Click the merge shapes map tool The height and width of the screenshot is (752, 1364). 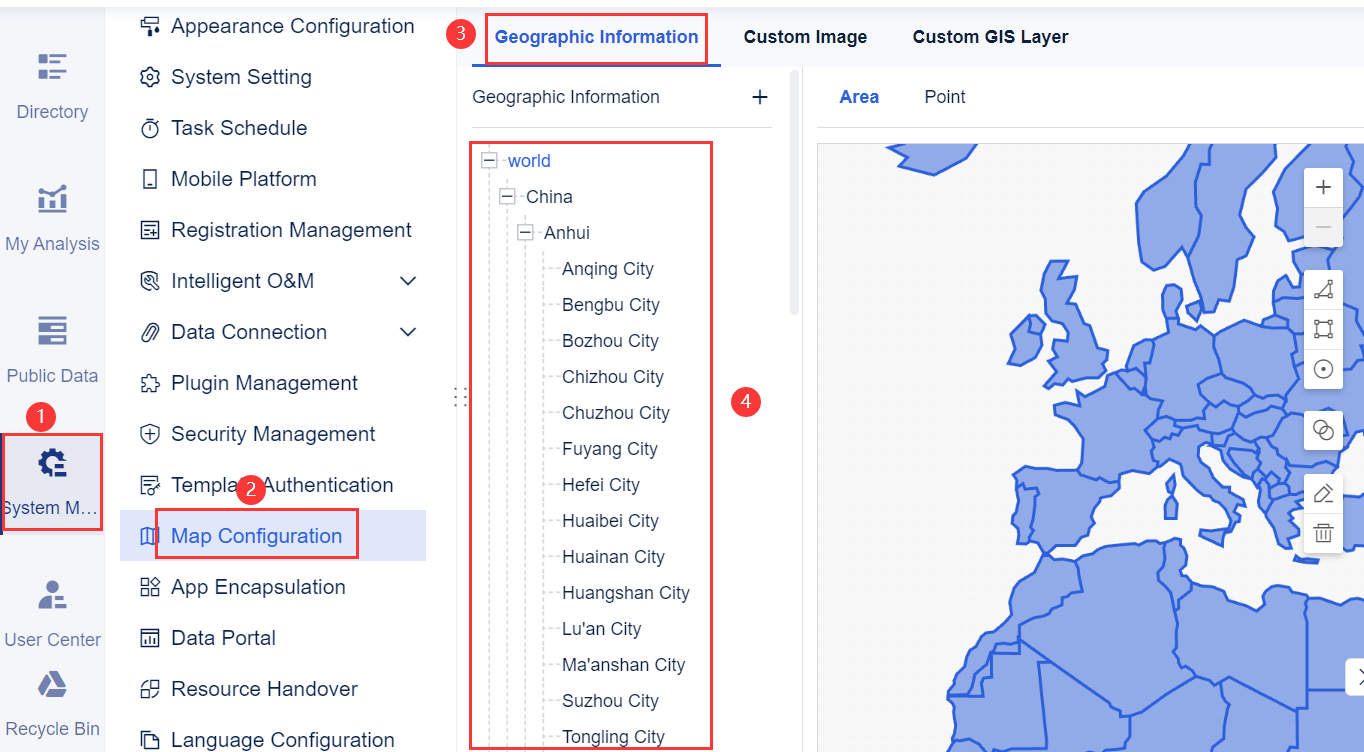click(1323, 430)
